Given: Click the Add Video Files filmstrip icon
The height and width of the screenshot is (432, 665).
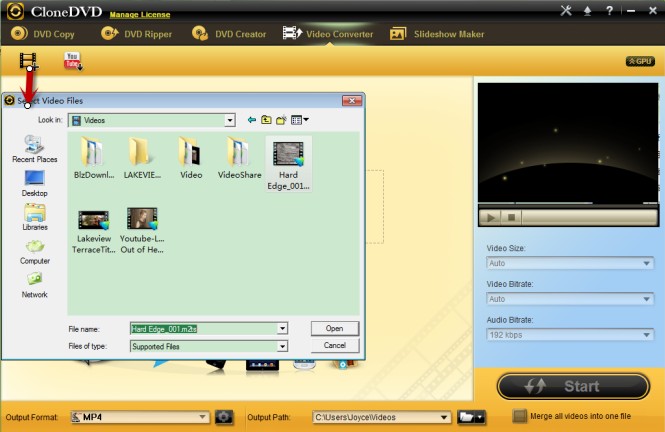Looking at the screenshot, I should pos(28,61).
